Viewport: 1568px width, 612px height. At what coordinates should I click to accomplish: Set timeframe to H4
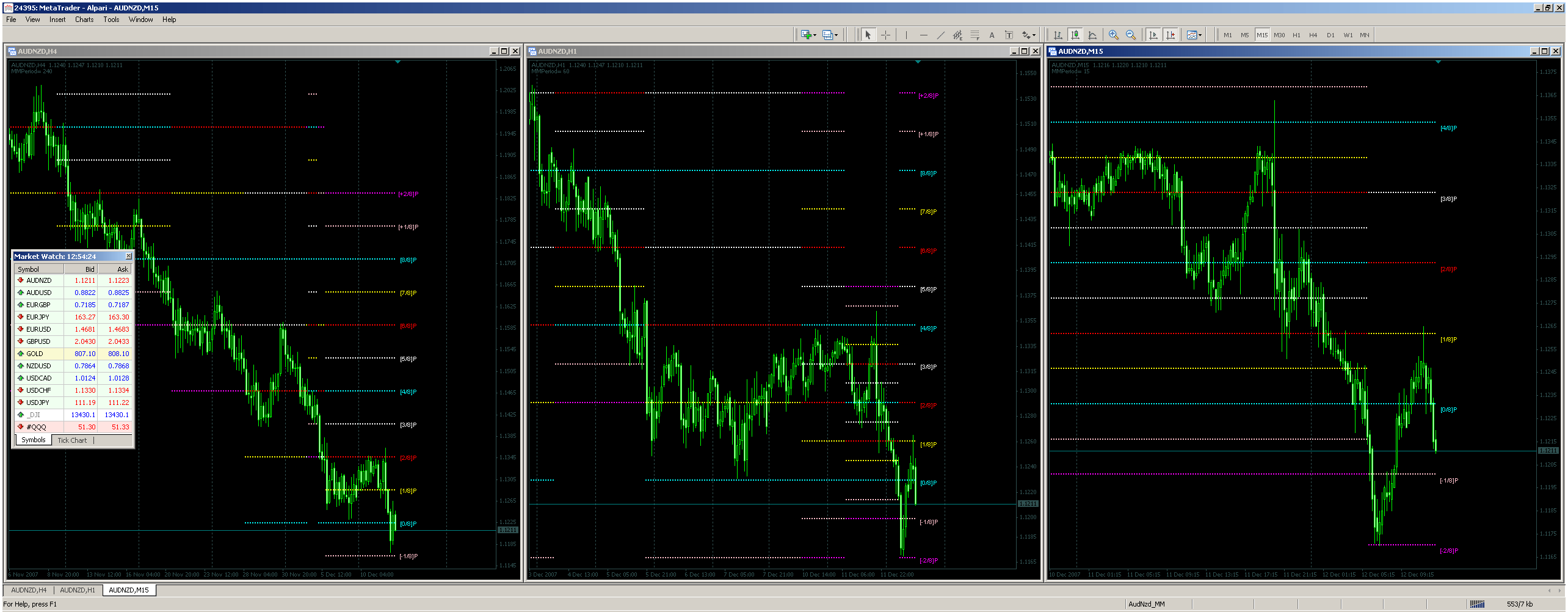pos(1313,35)
